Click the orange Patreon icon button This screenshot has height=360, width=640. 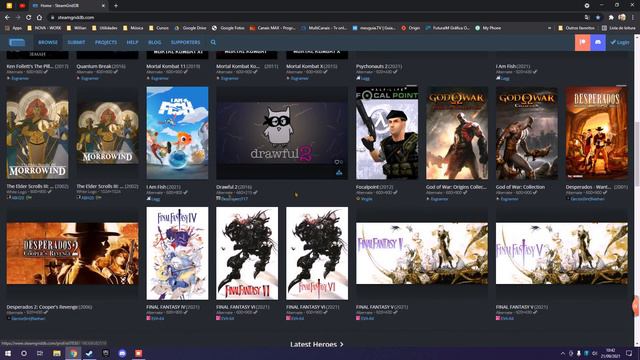click(582, 42)
